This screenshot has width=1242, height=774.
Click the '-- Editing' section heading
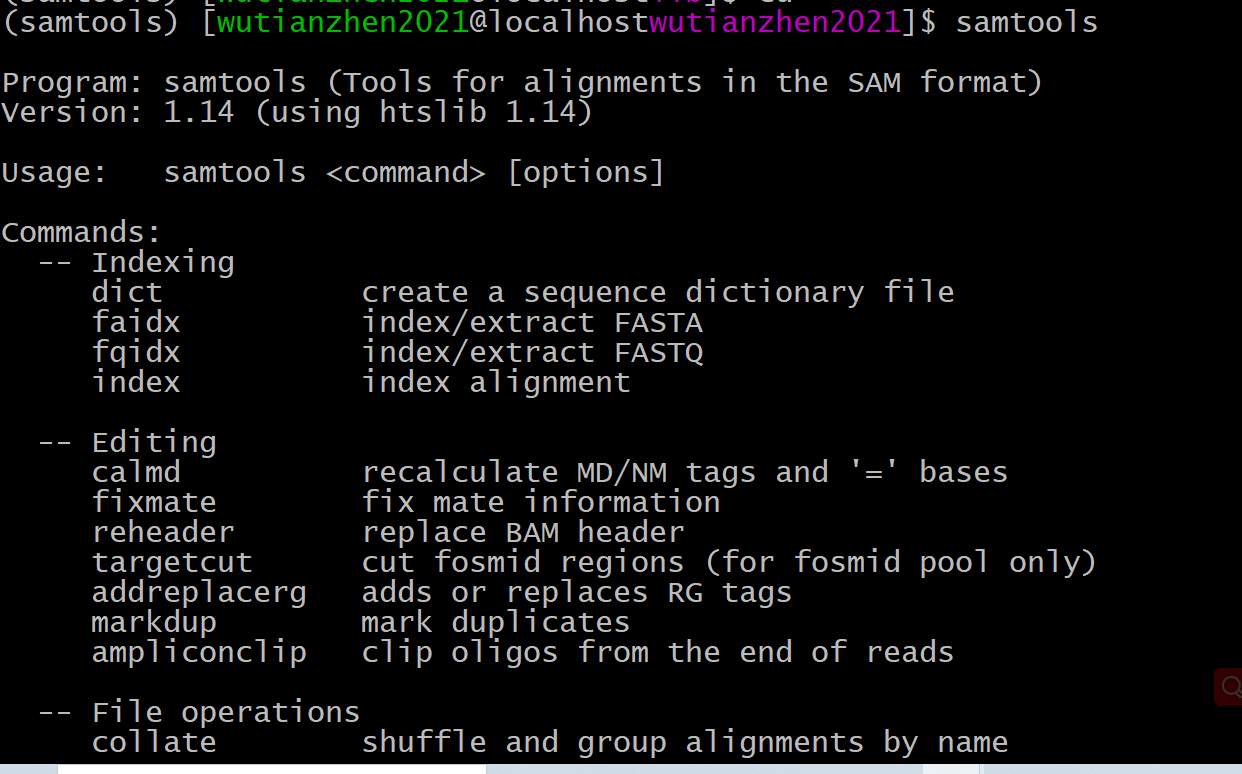[127, 442]
